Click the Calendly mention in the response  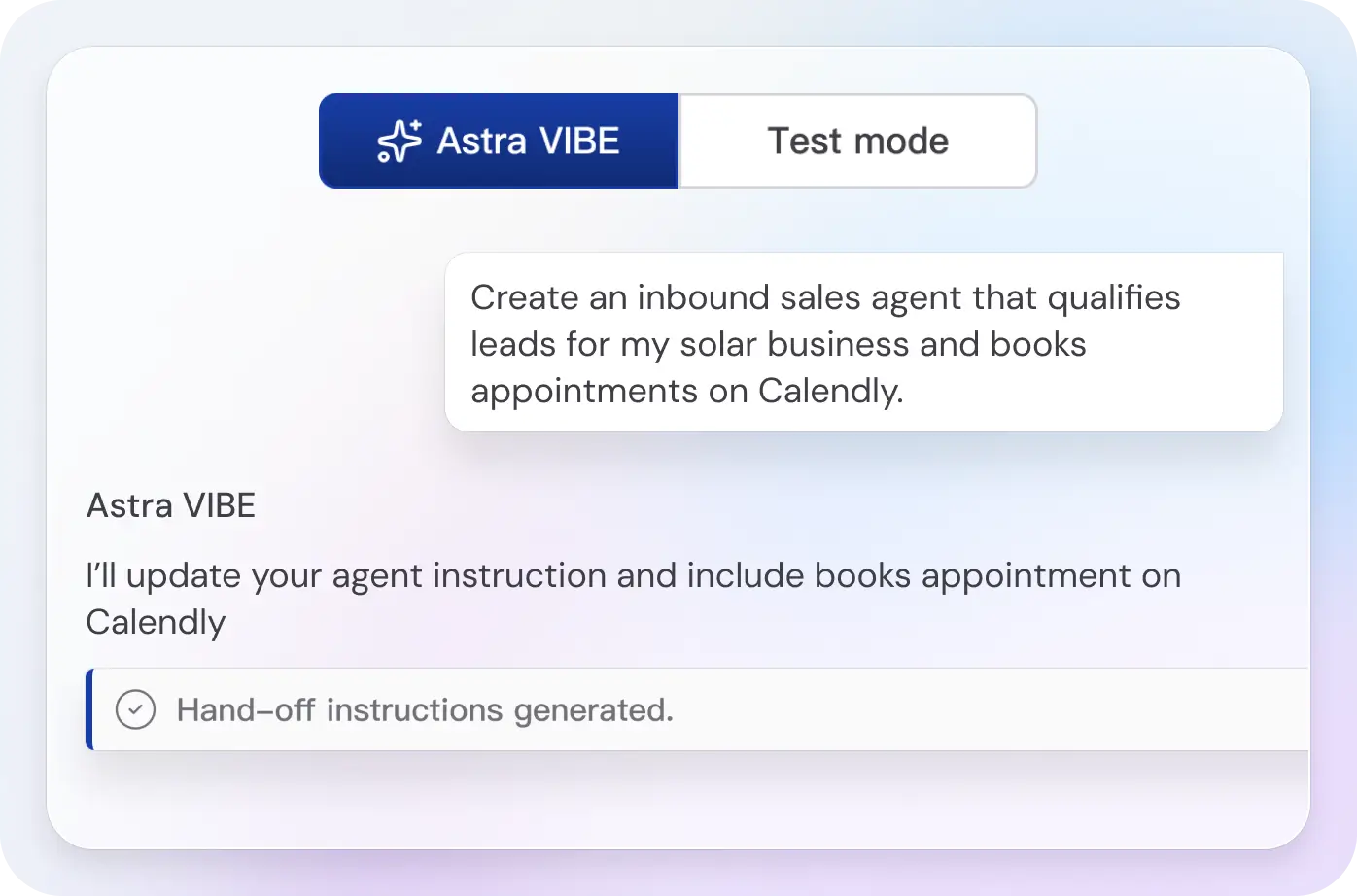[x=156, y=622]
